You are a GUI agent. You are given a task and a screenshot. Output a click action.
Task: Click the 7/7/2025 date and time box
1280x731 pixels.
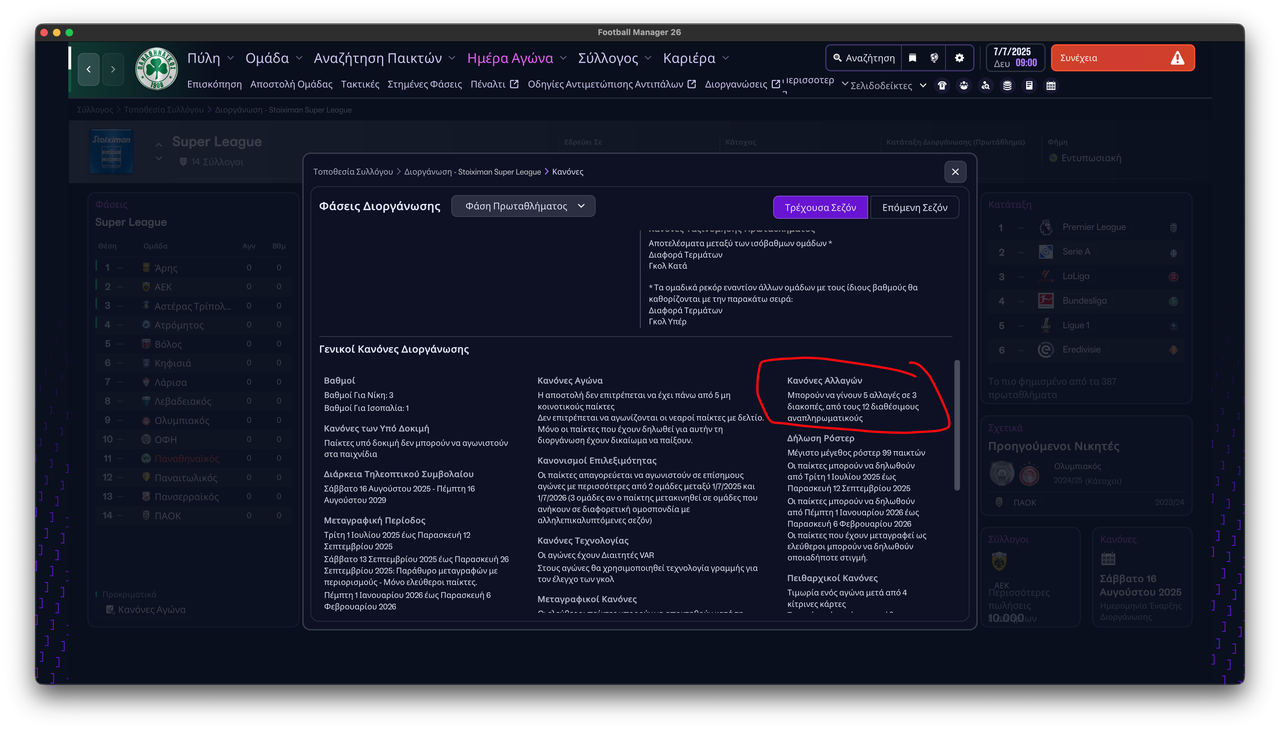click(x=1015, y=58)
